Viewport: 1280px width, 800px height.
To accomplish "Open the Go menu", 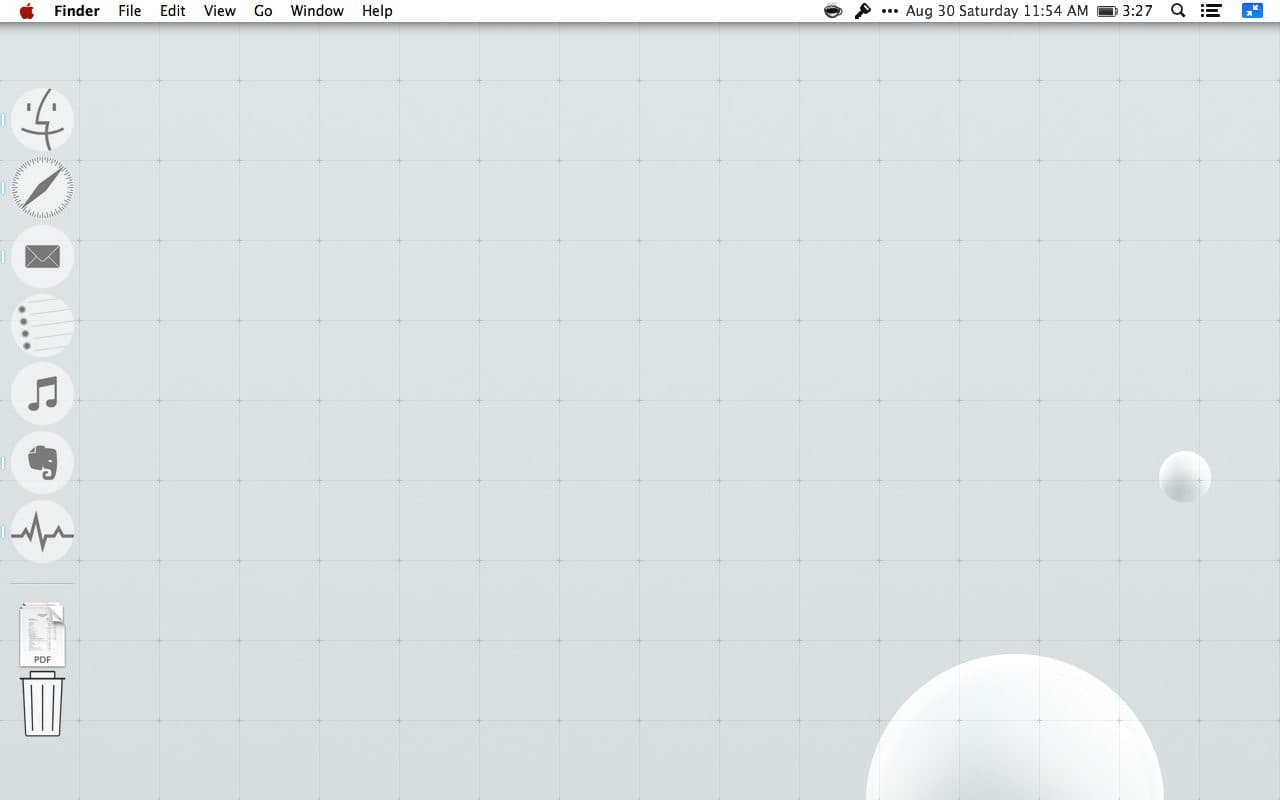I will pos(263,11).
